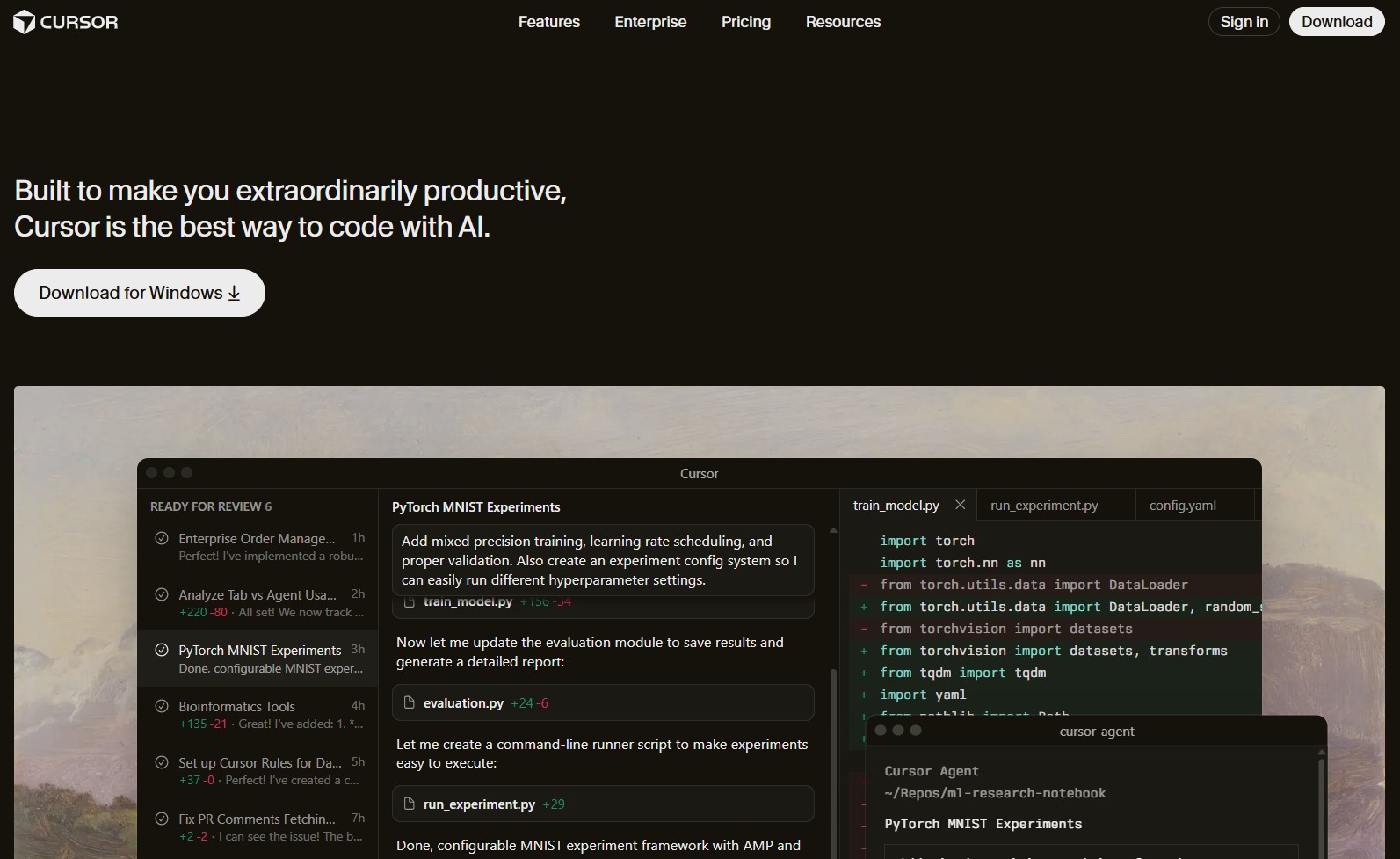Click the download arrow icon in Windows button
This screenshot has height=859, width=1400.
pos(234,294)
